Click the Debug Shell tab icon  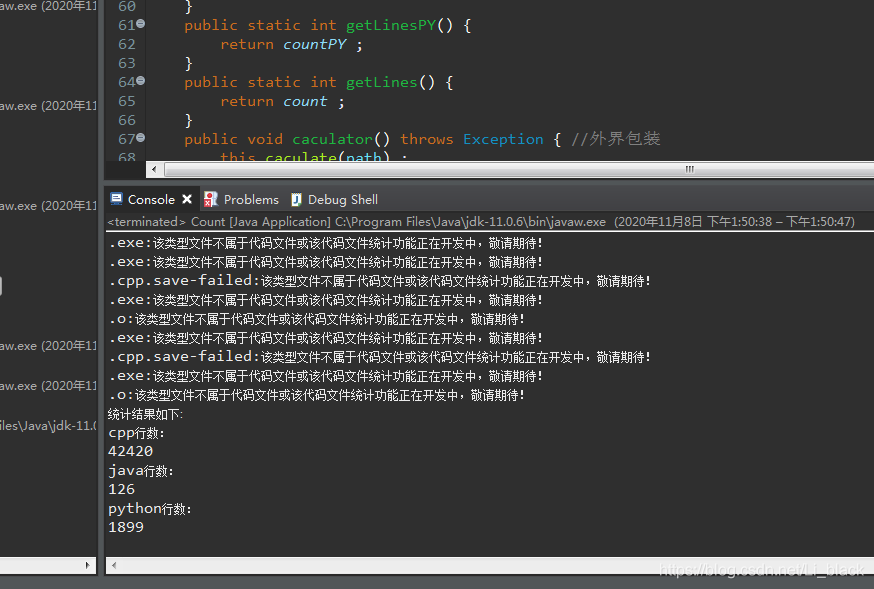(x=297, y=199)
